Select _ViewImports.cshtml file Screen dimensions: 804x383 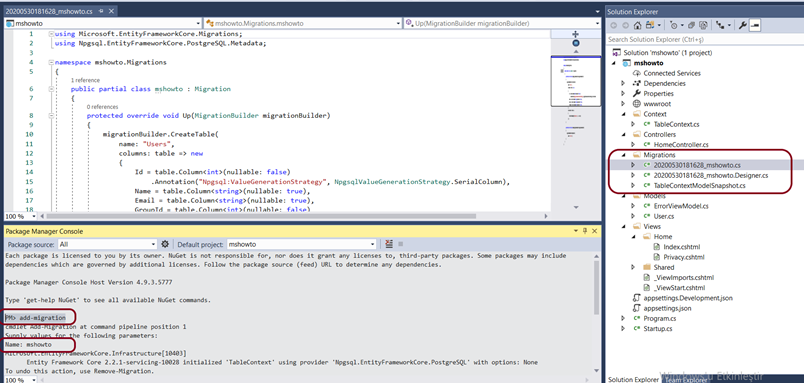click(684, 277)
